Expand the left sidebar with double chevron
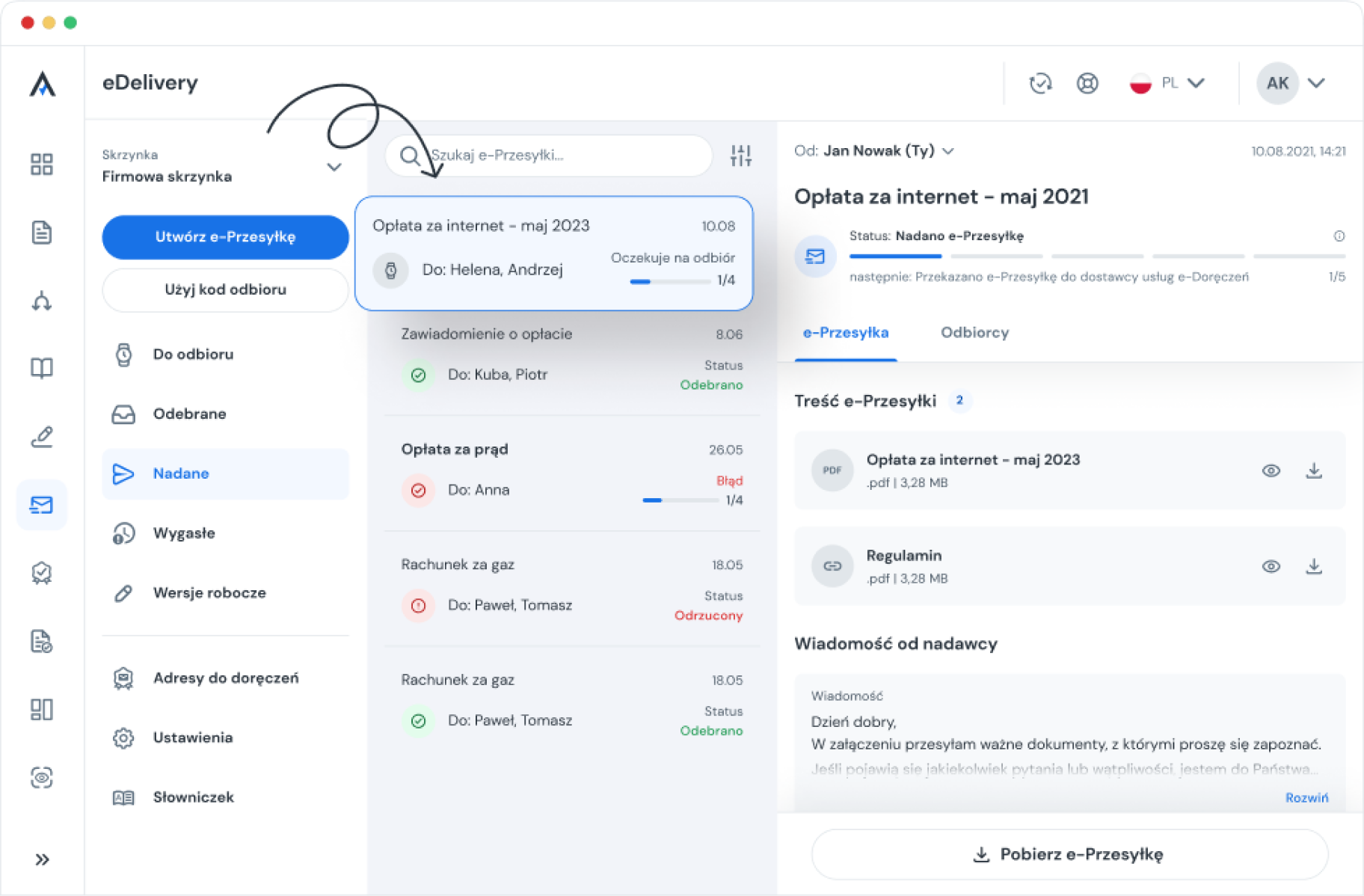1364x896 pixels. 42,859
